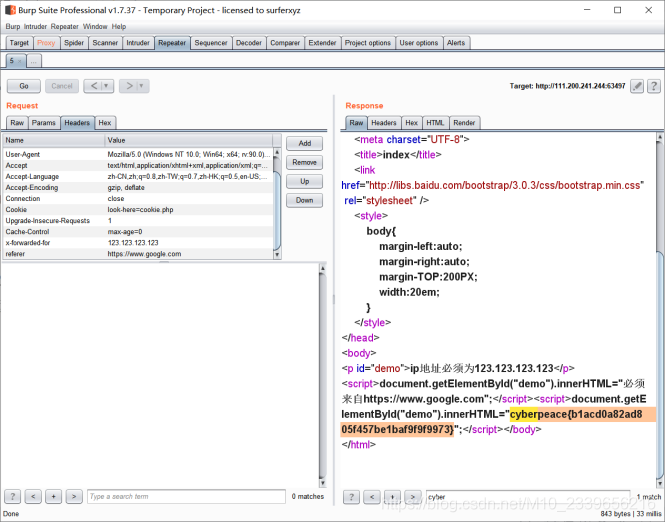Edit target with the pencil icon
This screenshot has height=522, width=665.
click(637, 86)
